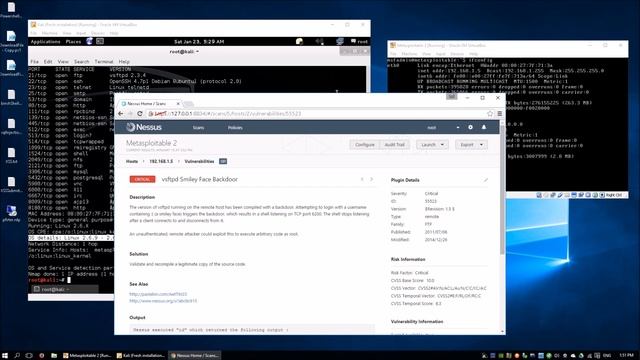The image size is (640, 360).
Task: Open the Chrome menu icon
Action: click(x=500, y=113)
